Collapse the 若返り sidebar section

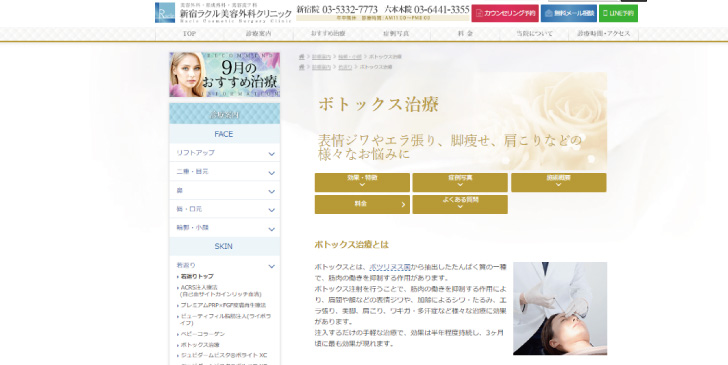[x=225, y=266]
